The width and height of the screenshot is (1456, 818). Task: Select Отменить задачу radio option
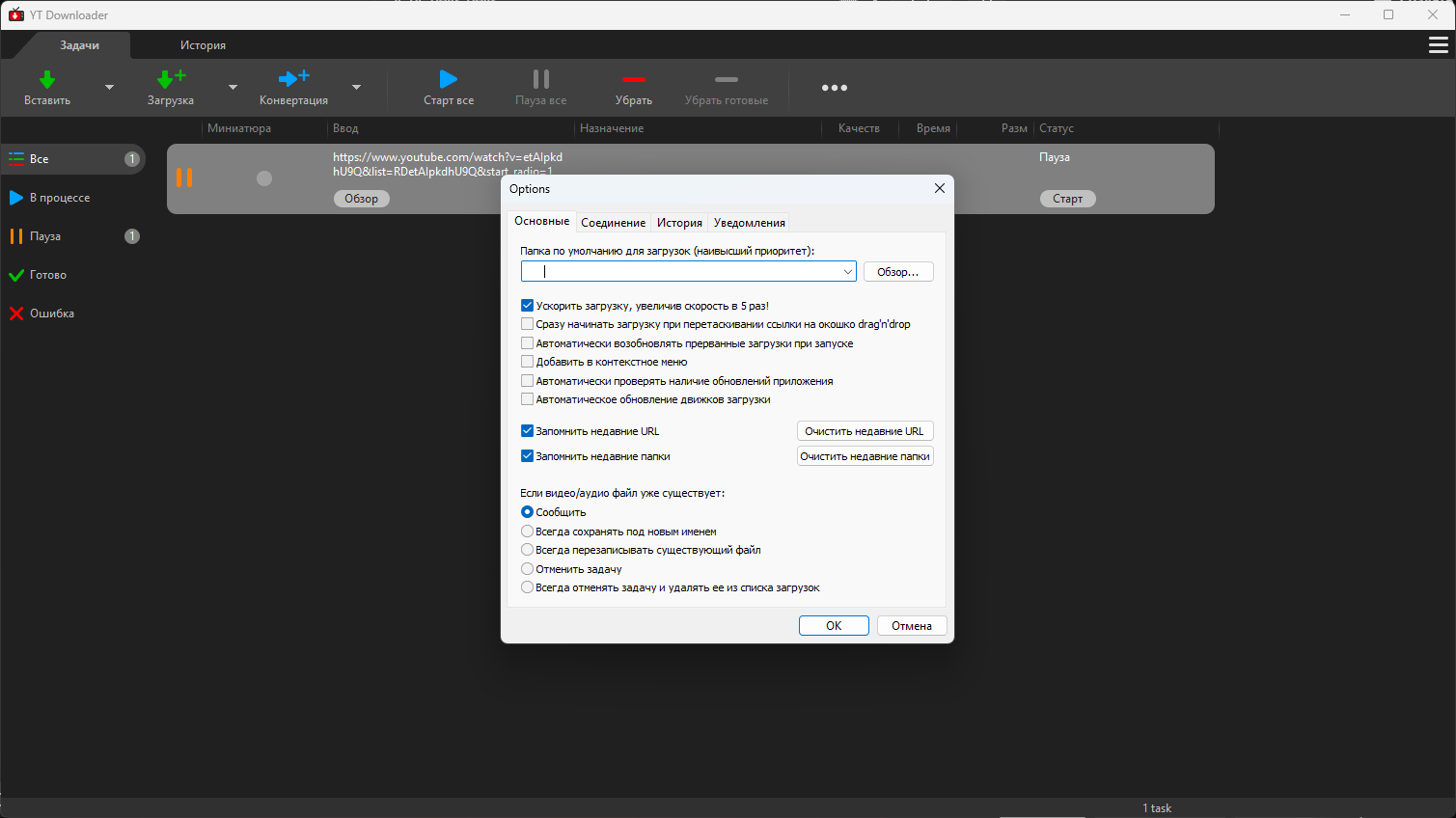[x=527, y=569]
